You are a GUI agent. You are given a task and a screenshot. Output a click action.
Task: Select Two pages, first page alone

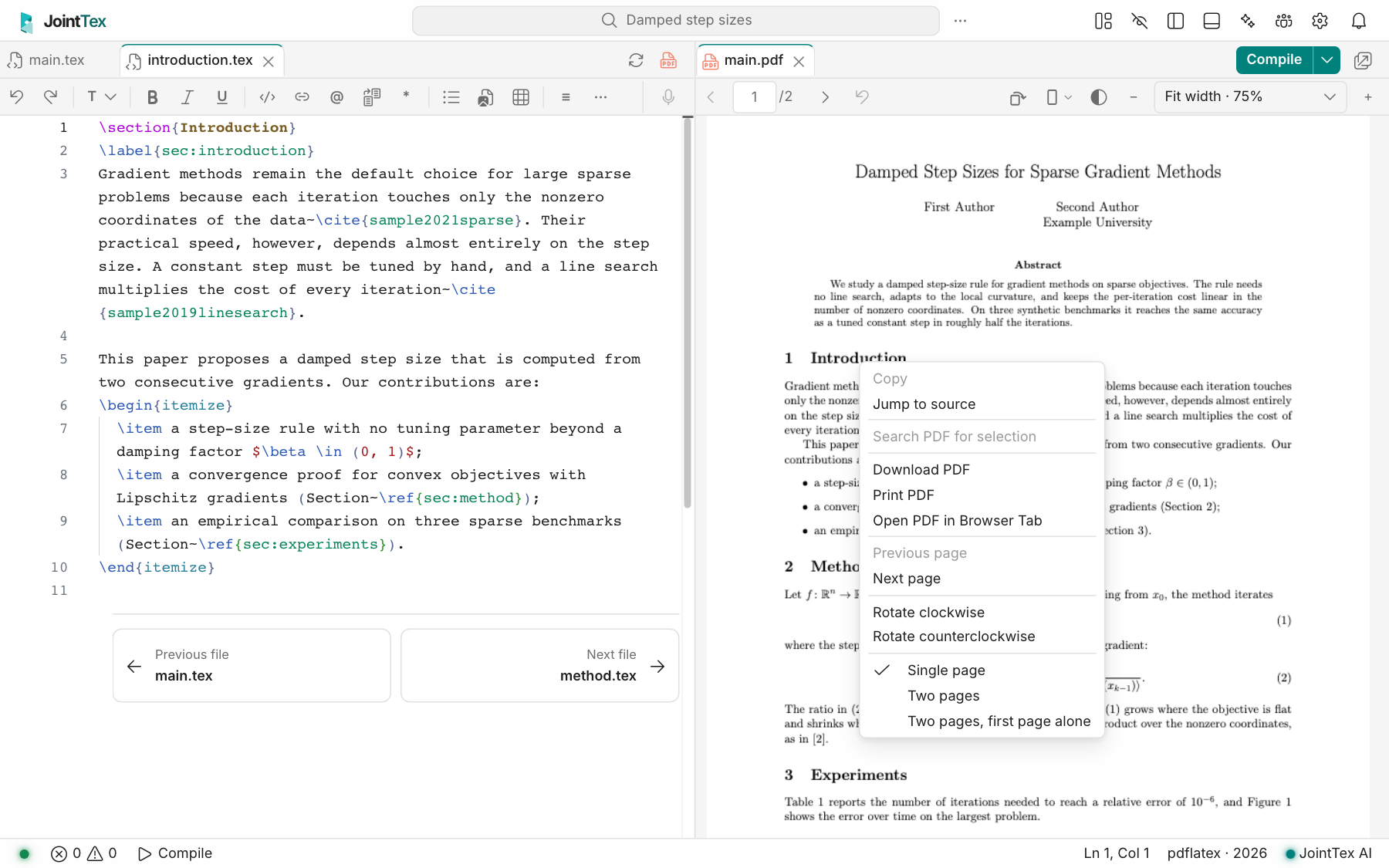tap(982, 721)
